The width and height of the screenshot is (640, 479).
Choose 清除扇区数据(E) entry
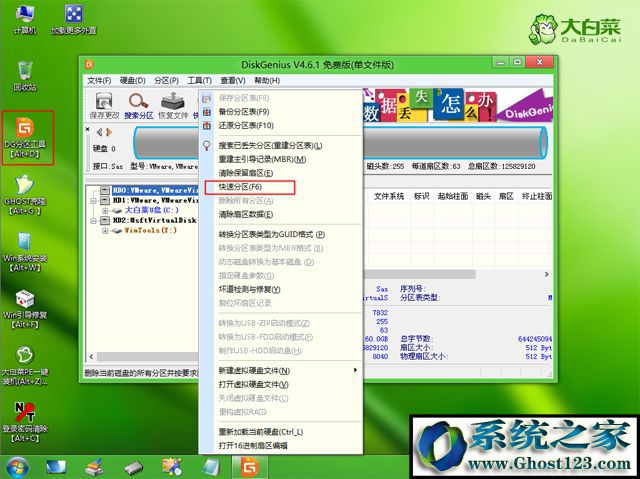(281, 214)
